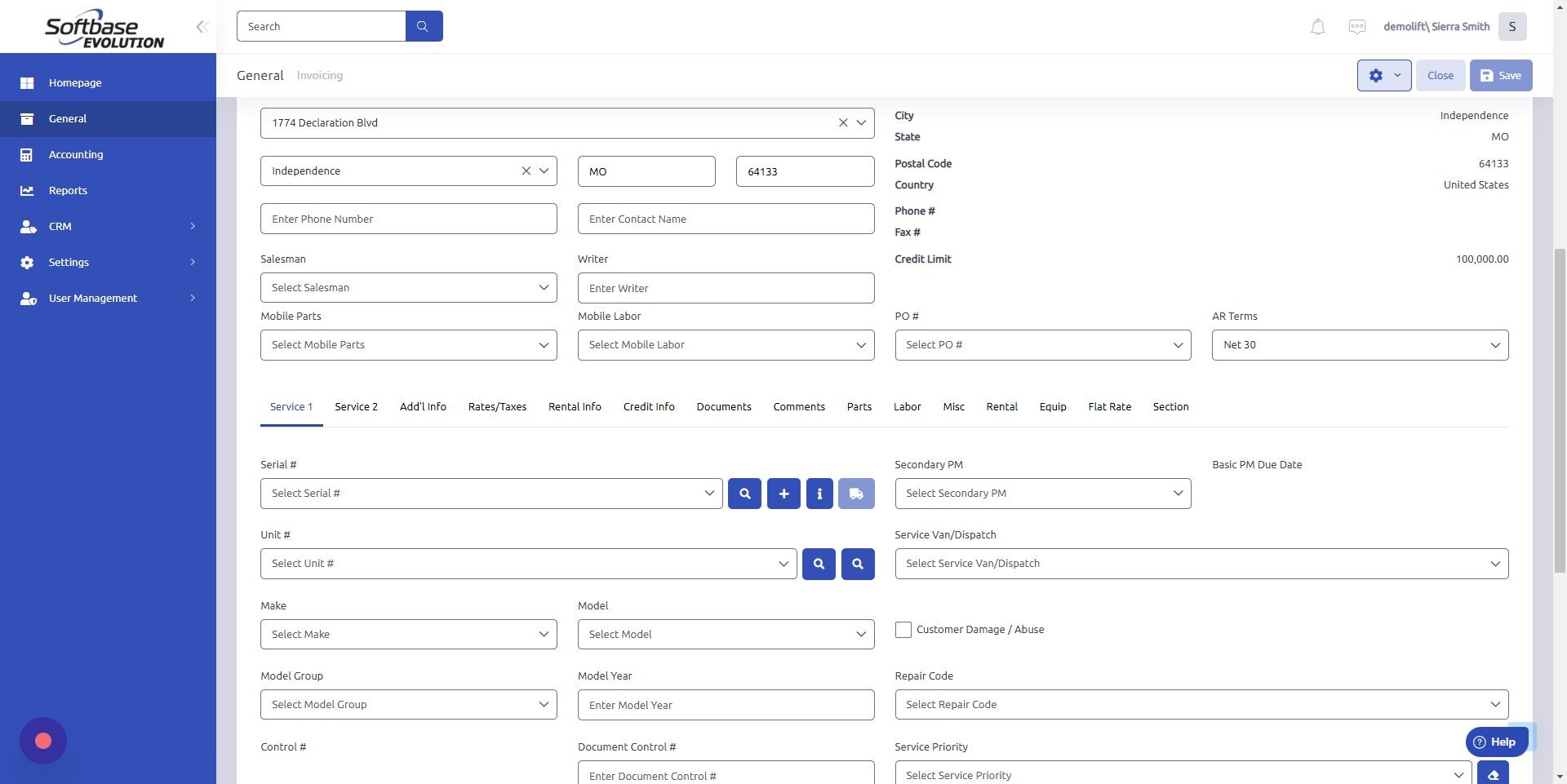Viewport: 1567px width, 784px height.
Task: Open the Invoicing tab
Action: 319,75
